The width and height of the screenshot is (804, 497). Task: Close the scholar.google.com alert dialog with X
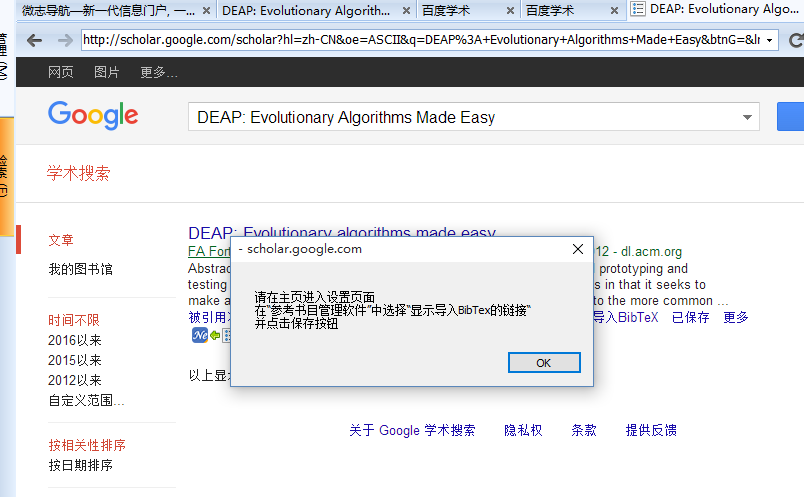578,249
